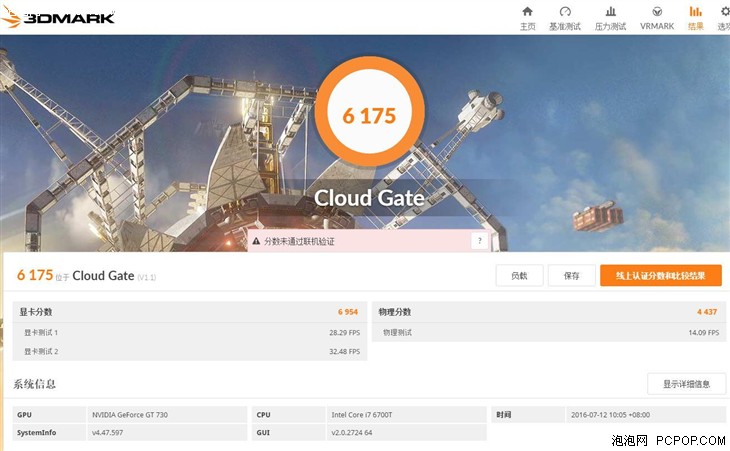Click the 物理分数 physics score header
Viewport: 730px width, 451px height.
pos(395,312)
